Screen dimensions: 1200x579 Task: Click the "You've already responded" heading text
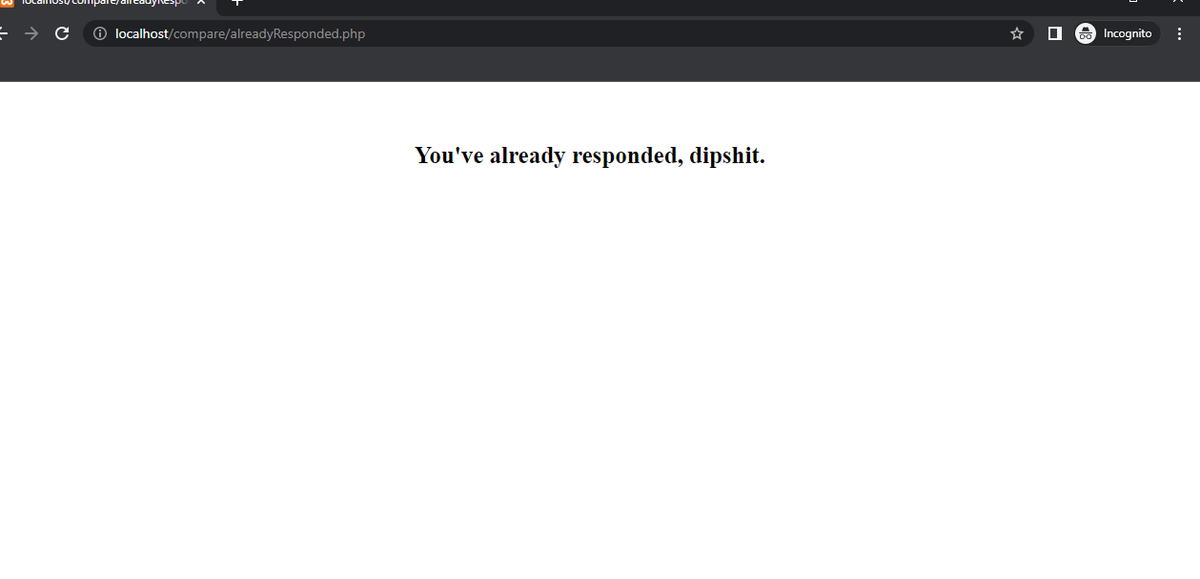(590, 156)
